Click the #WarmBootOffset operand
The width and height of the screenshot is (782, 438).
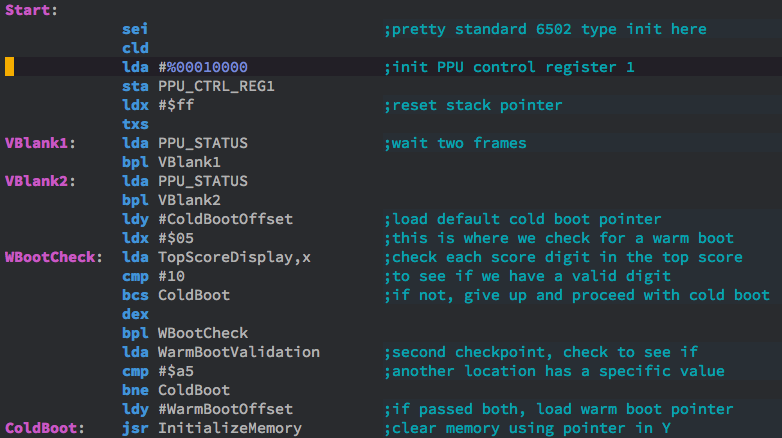pyautogui.click(x=225, y=409)
